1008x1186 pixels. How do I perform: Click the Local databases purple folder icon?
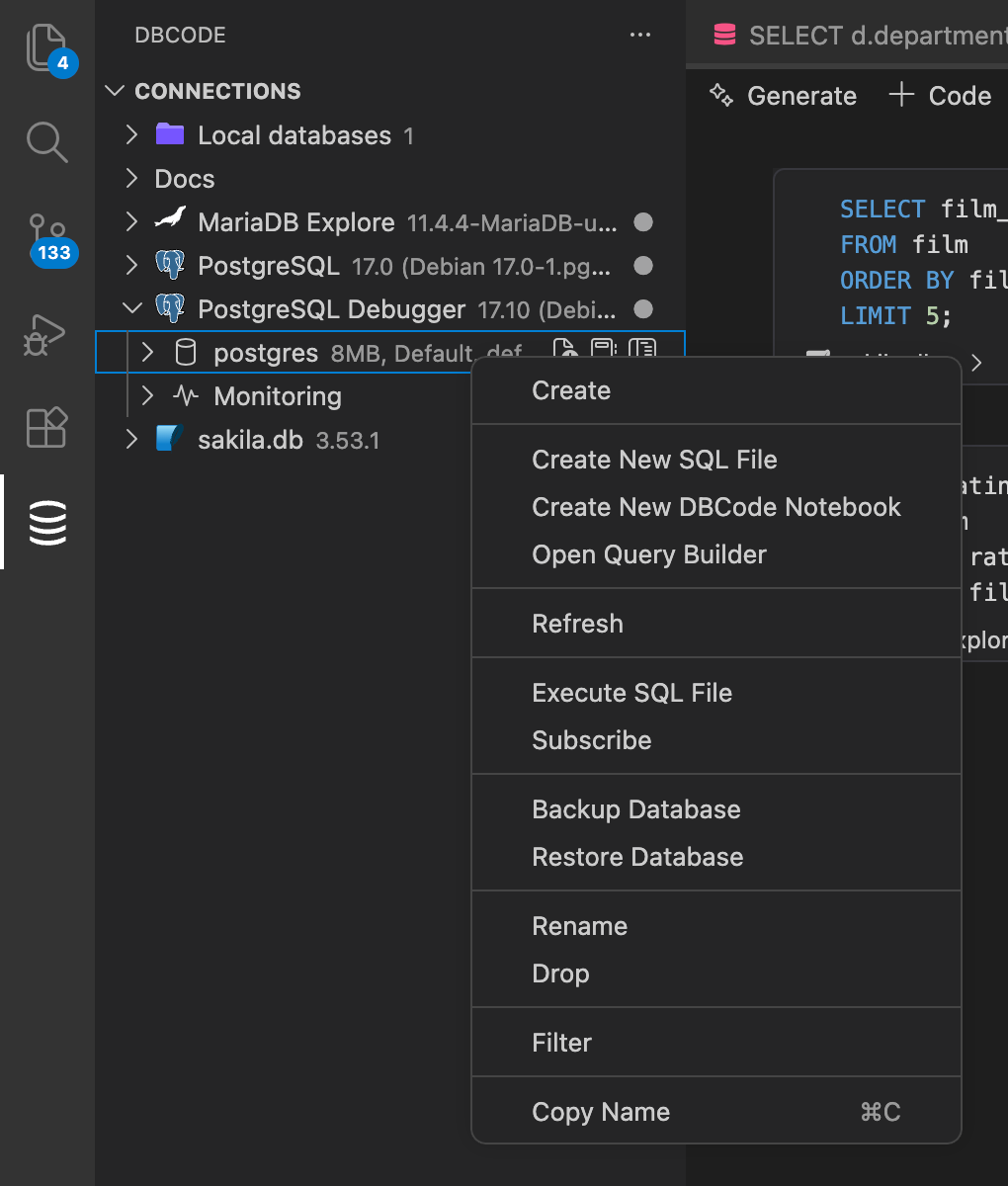170,134
